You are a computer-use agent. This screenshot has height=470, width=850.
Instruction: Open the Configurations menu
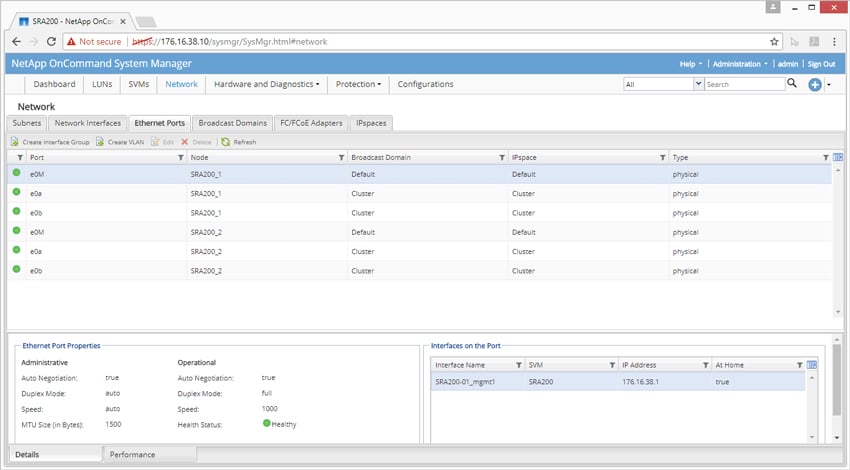click(x=426, y=84)
